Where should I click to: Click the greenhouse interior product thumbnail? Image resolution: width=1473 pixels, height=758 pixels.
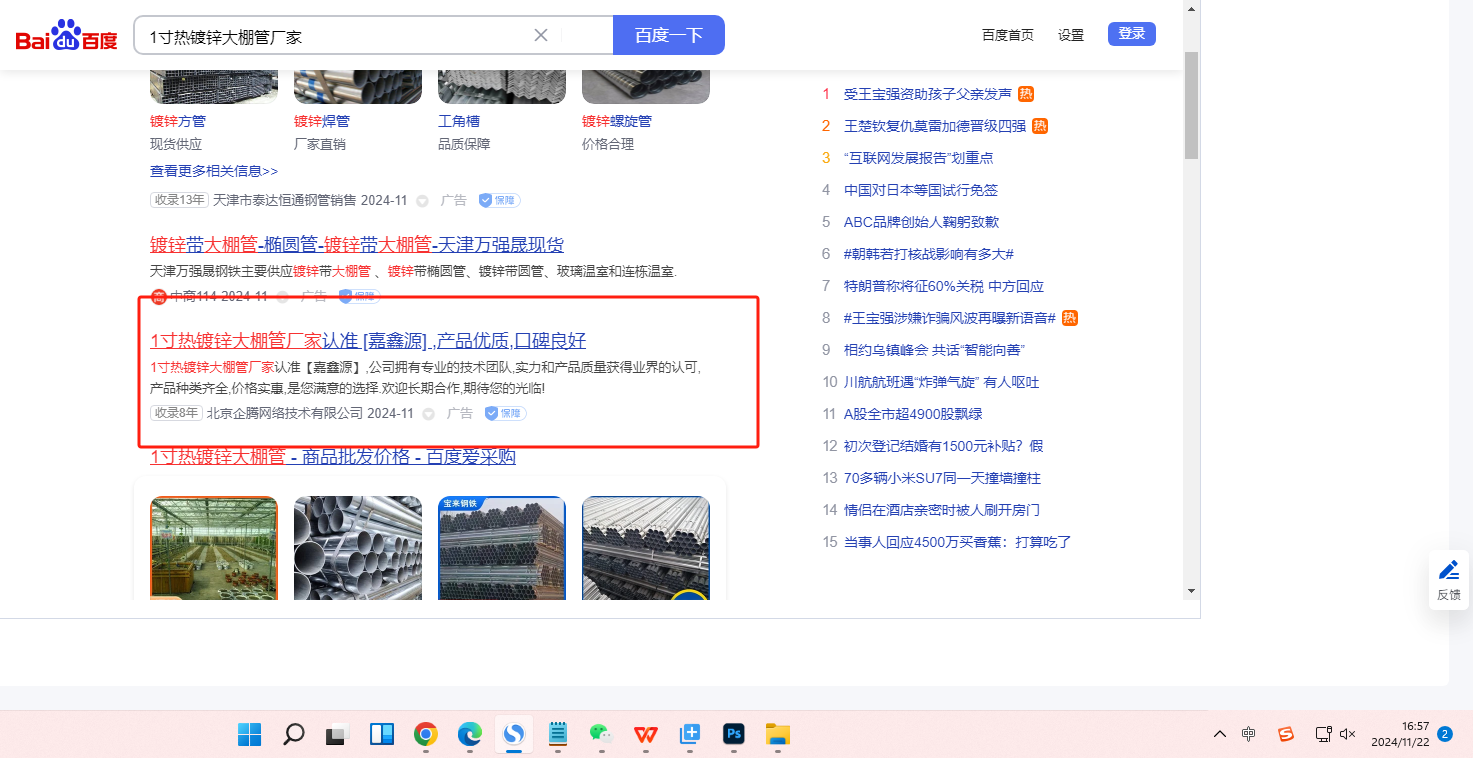point(214,548)
